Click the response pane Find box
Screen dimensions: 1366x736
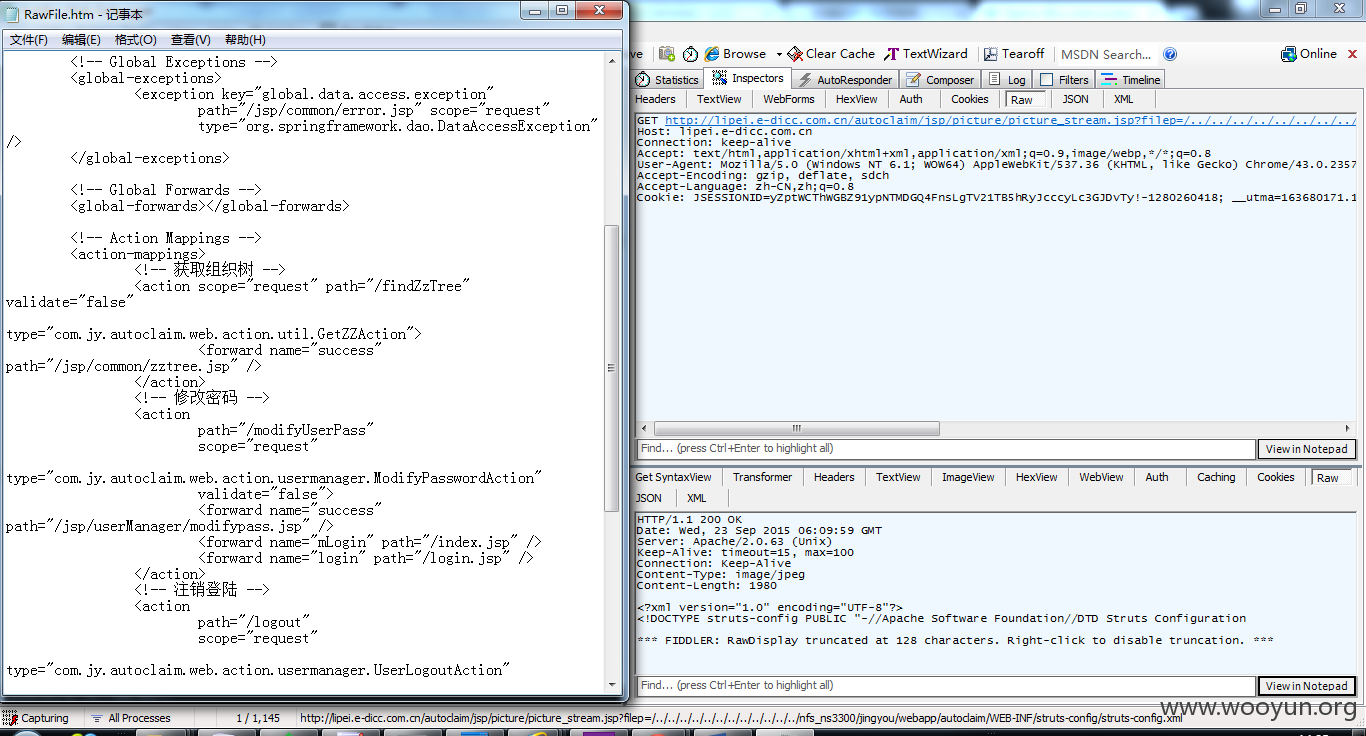(x=946, y=686)
